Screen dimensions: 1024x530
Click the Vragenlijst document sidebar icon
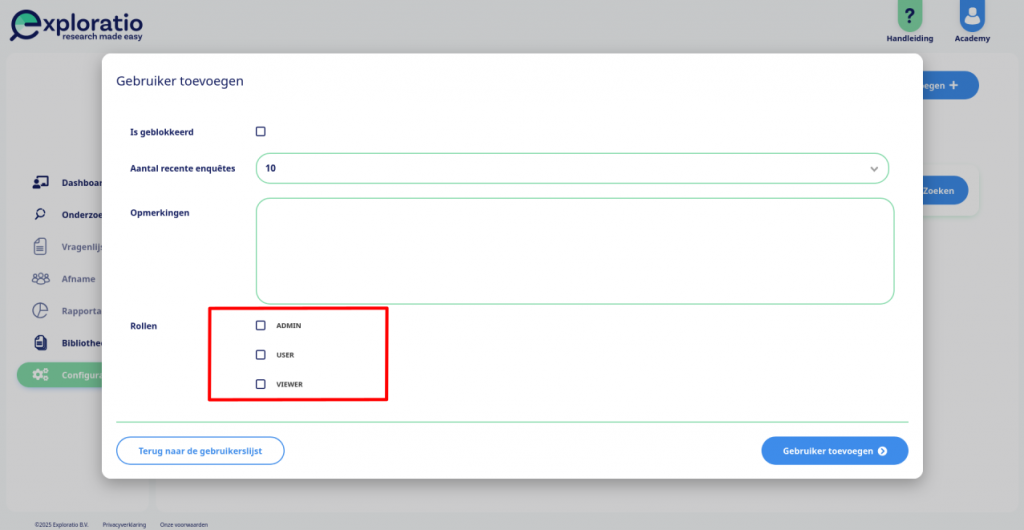point(40,247)
